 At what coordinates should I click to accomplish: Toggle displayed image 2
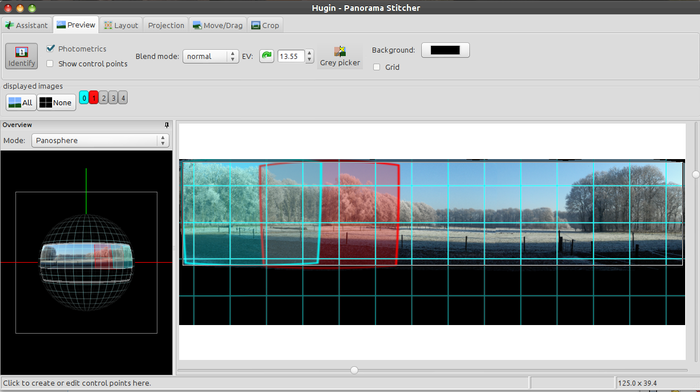104,98
